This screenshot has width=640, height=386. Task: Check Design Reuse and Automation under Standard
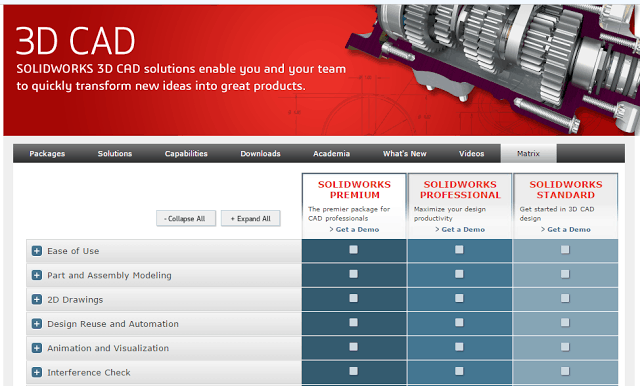click(x=565, y=322)
